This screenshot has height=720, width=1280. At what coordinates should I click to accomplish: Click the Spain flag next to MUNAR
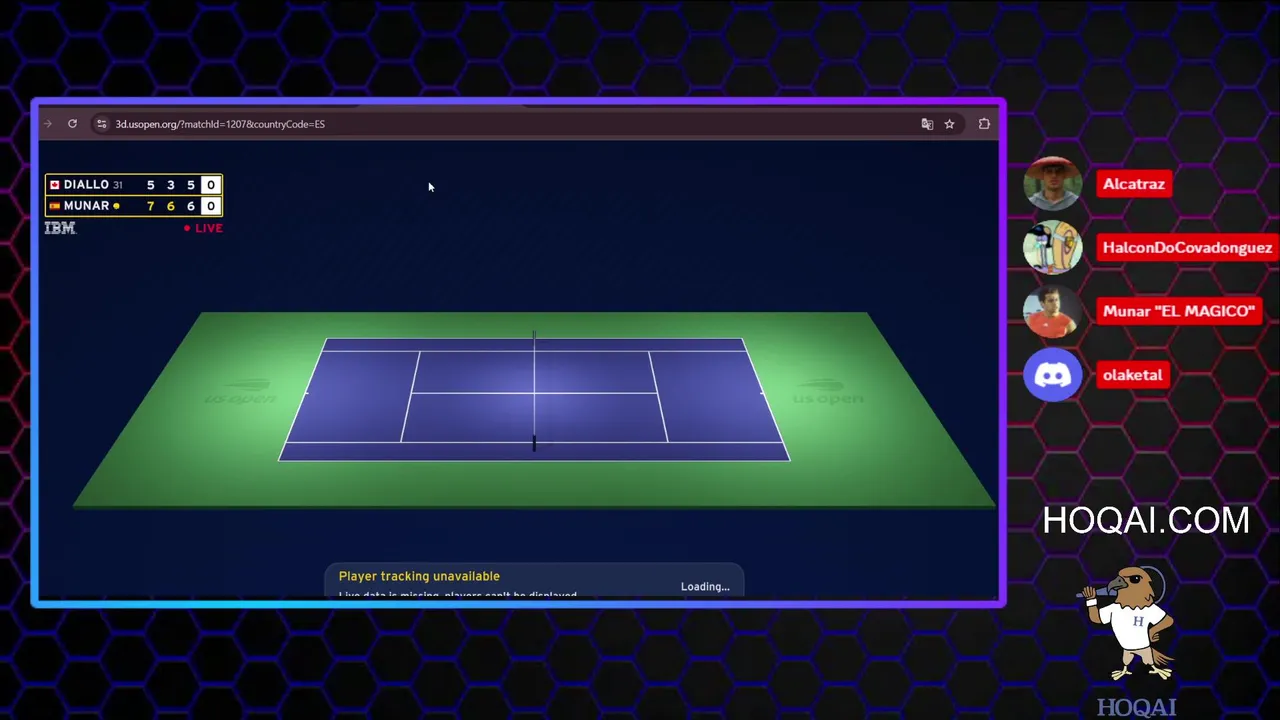point(54,206)
